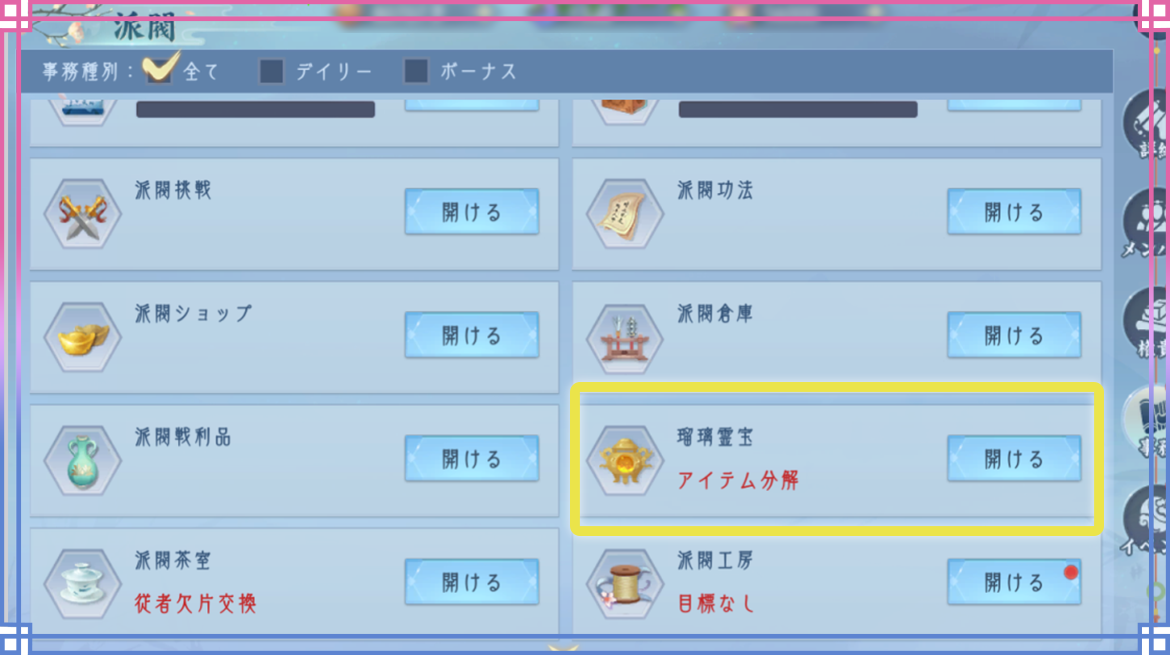Click the weapon rack 派閥倉庫 icon

point(625,337)
